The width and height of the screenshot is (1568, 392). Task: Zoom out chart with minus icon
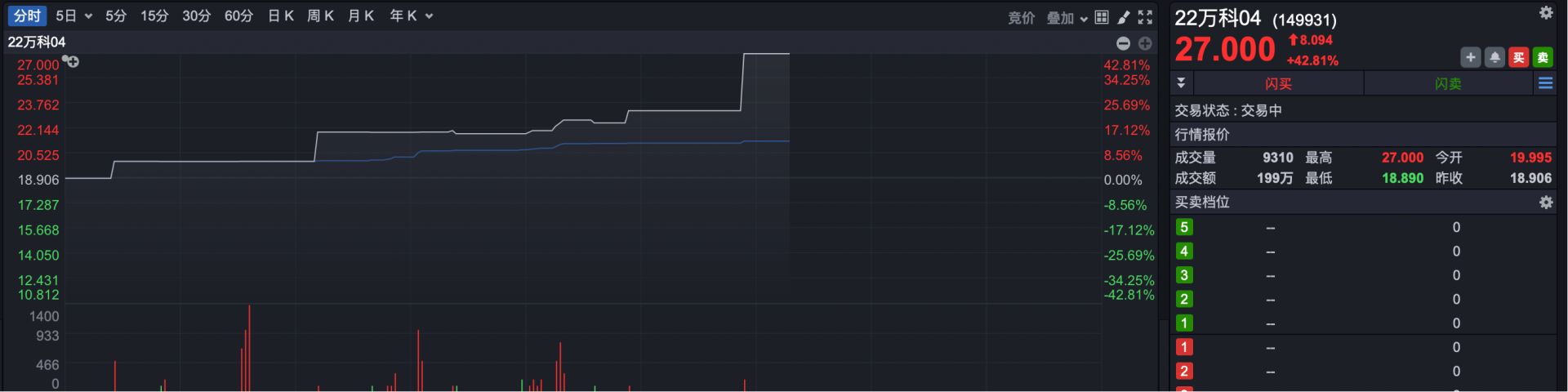[x=1123, y=43]
